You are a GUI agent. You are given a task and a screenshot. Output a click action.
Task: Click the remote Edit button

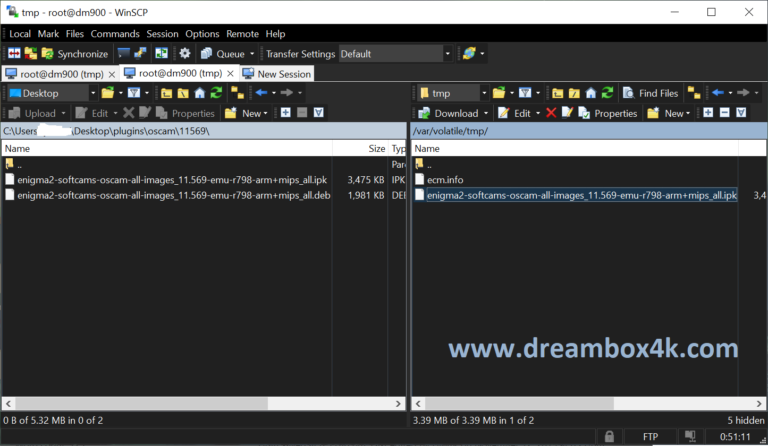coord(514,113)
